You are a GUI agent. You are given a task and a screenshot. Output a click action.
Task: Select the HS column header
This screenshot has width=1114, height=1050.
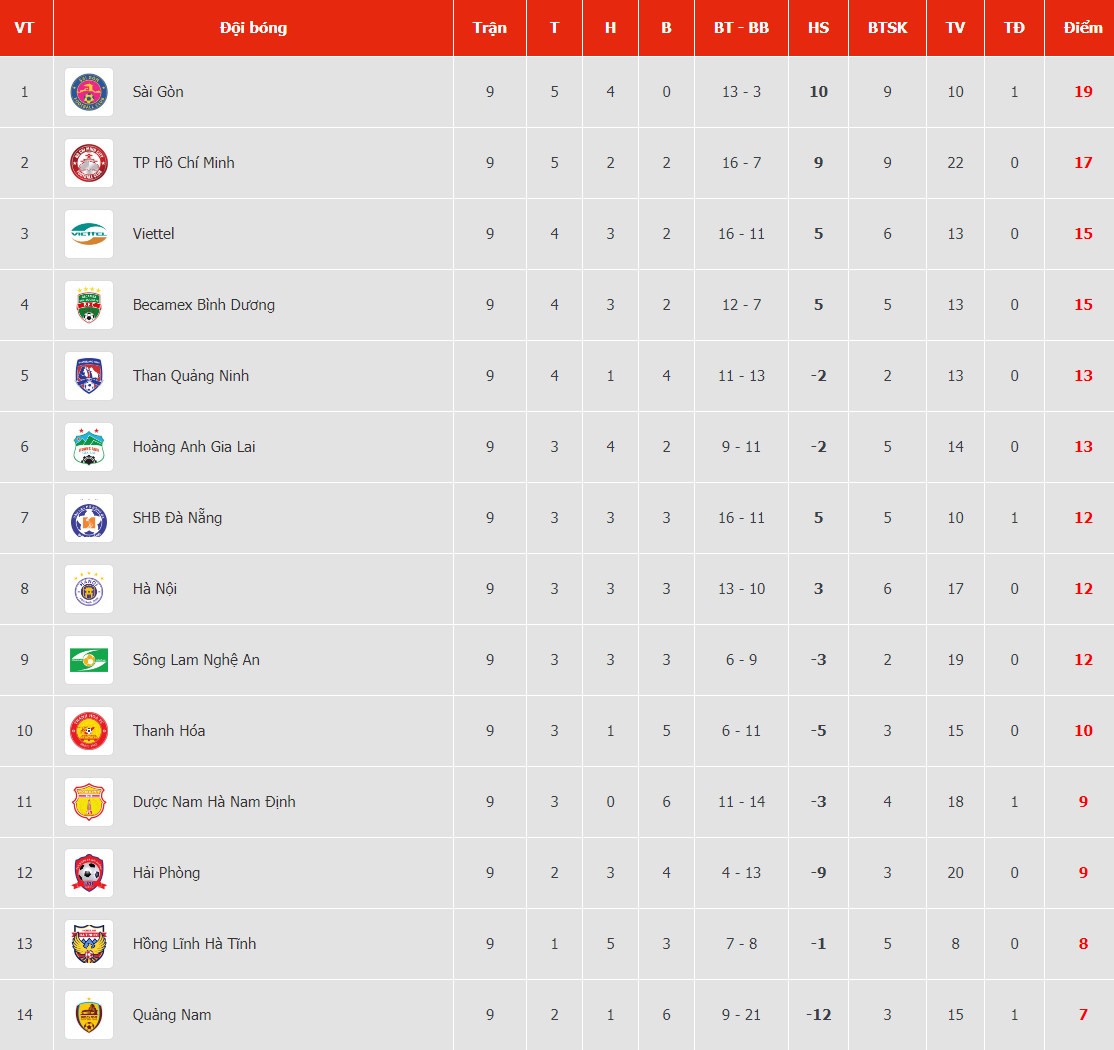pyautogui.click(x=818, y=28)
